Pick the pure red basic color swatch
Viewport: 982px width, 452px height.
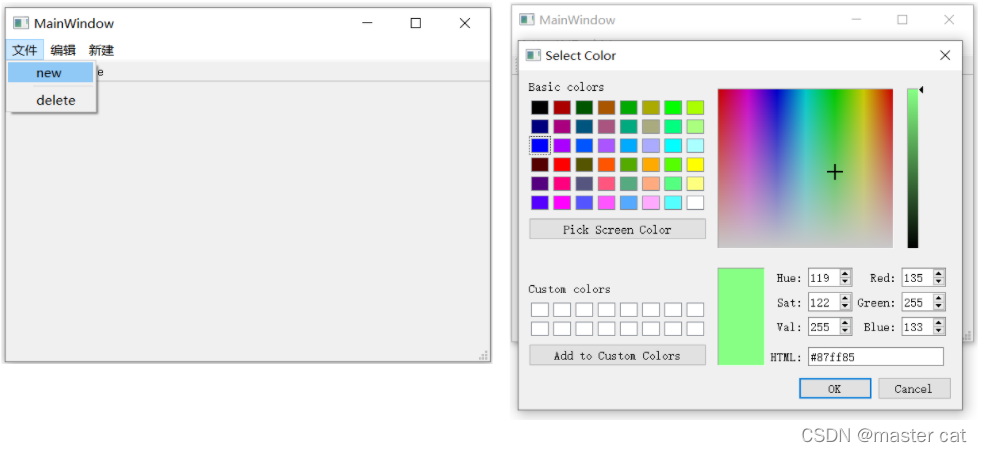pos(562,165)
